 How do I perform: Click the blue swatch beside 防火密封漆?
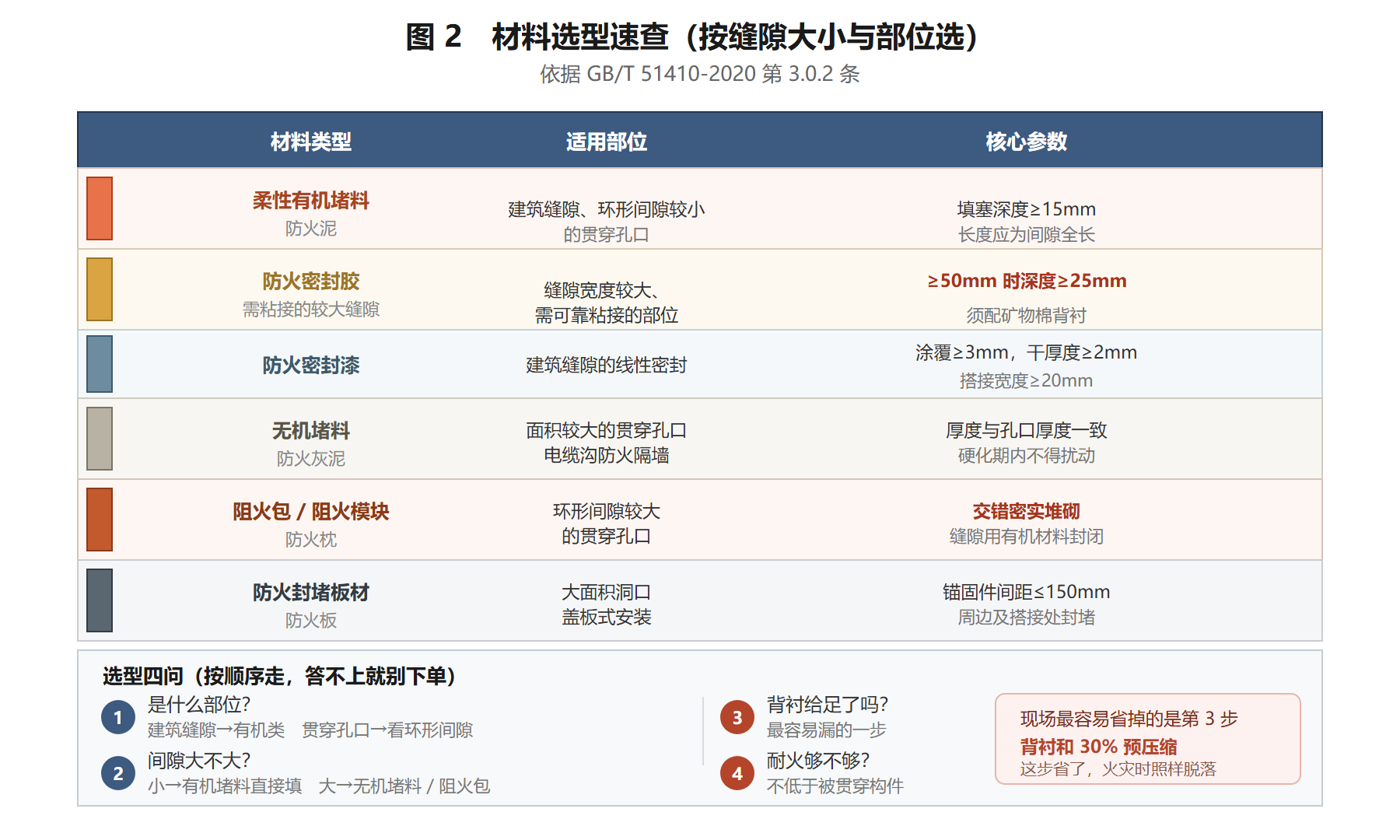tap(100, 364)
